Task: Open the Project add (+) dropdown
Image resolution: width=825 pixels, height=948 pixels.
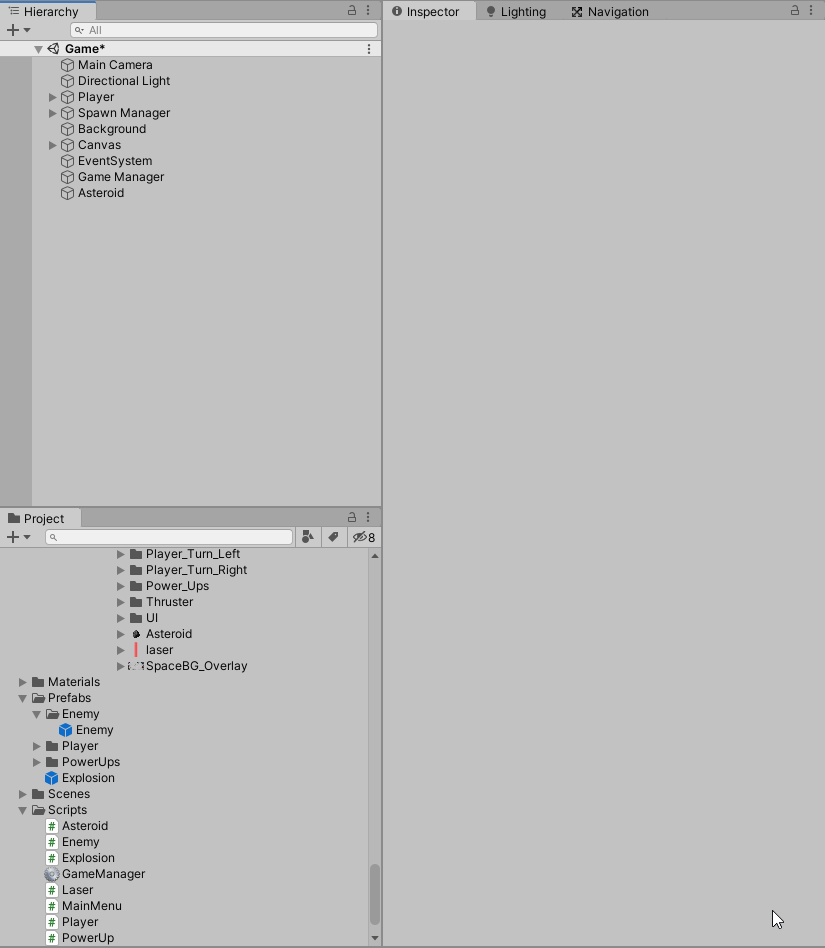Action: 18,537
